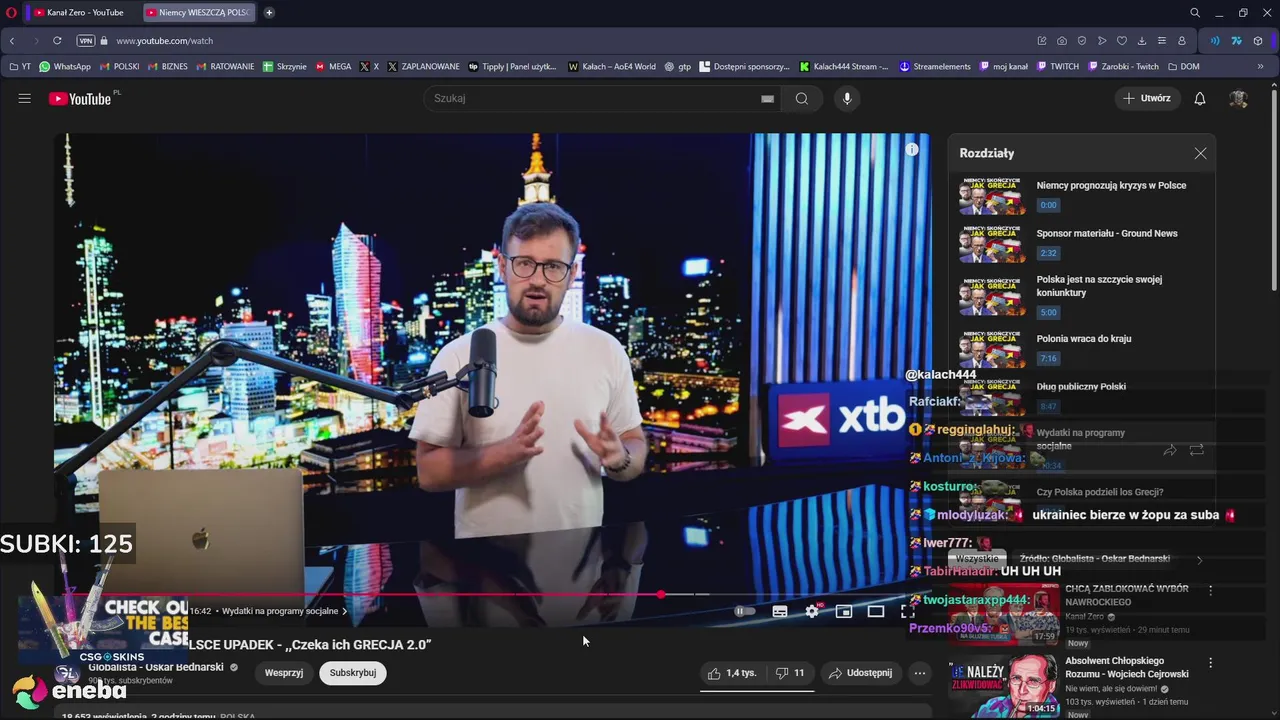Expand the bookmarks bar overflow chevron
The height and width of the screenshot is (720, 1280).
[1260, 67]
